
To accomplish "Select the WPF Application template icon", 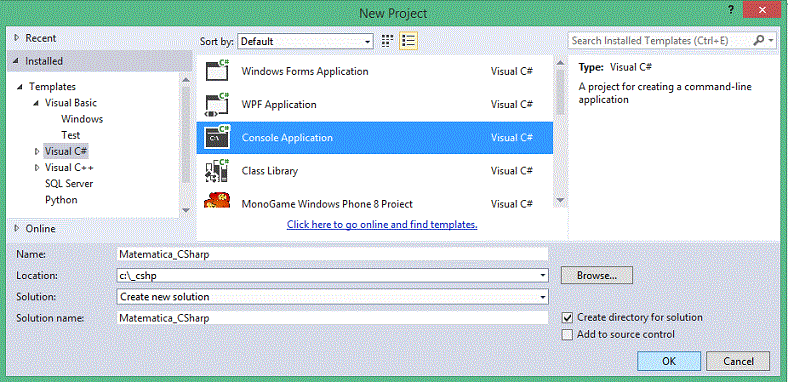I will pos(217,105).
